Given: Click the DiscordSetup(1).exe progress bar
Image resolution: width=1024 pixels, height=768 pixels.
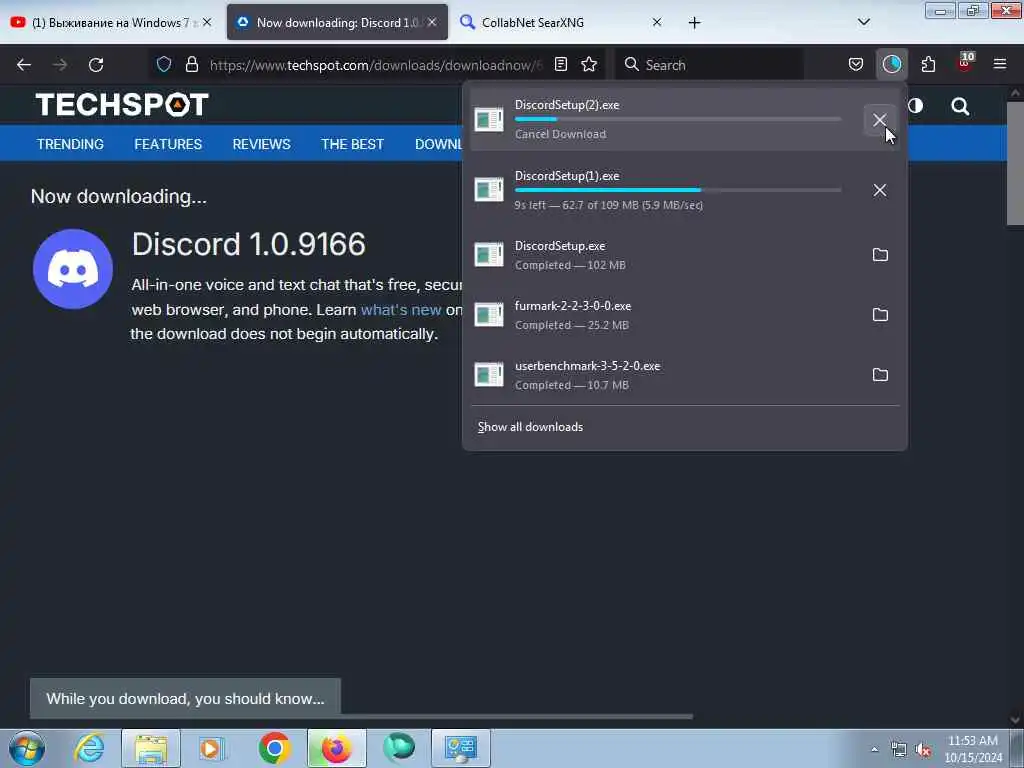Looking at the screenshot, I should (678, 190).
